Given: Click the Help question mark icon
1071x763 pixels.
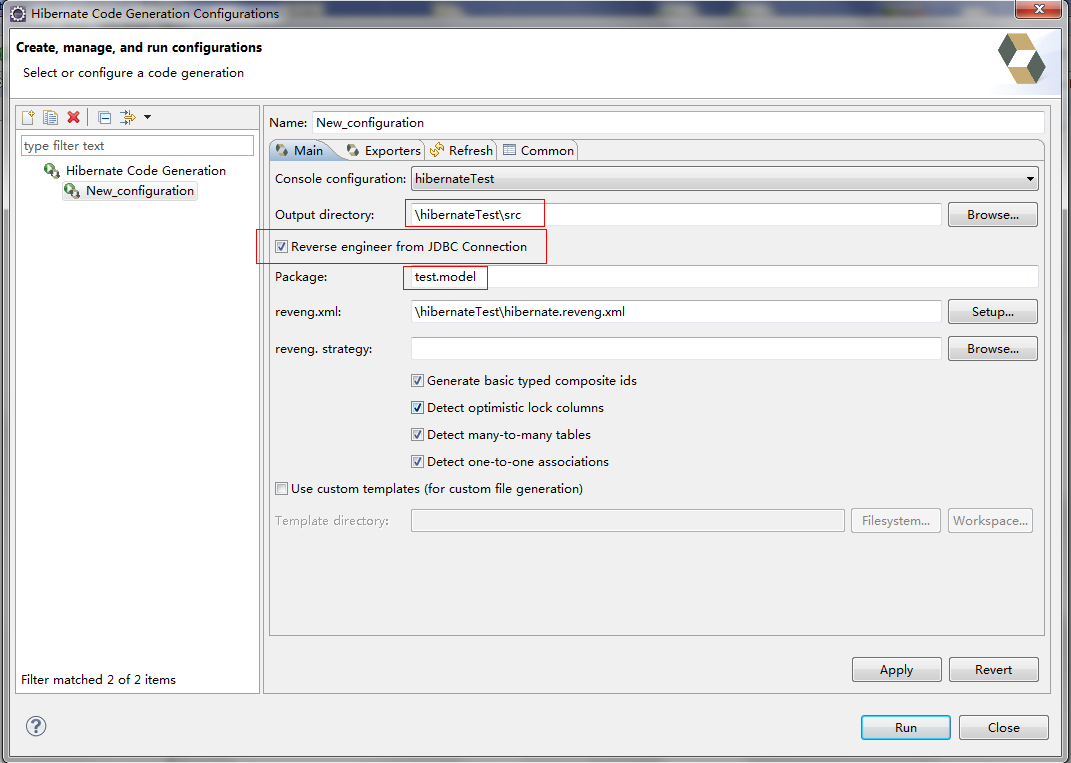Looking at the screenshot, I should click(36, 727).
